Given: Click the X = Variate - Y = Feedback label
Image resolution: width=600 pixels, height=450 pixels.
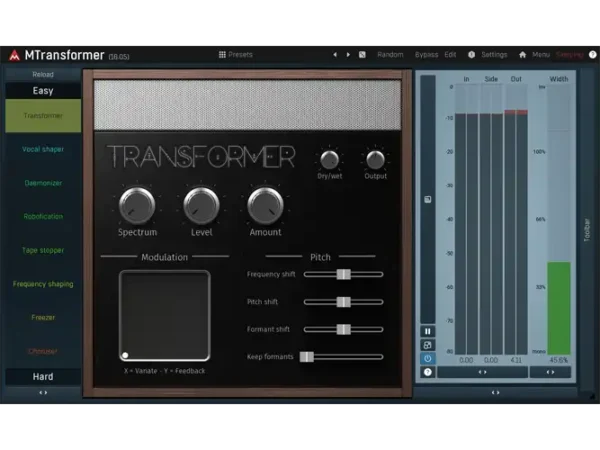Looking at the screenshot, I should tap(165, 371).
